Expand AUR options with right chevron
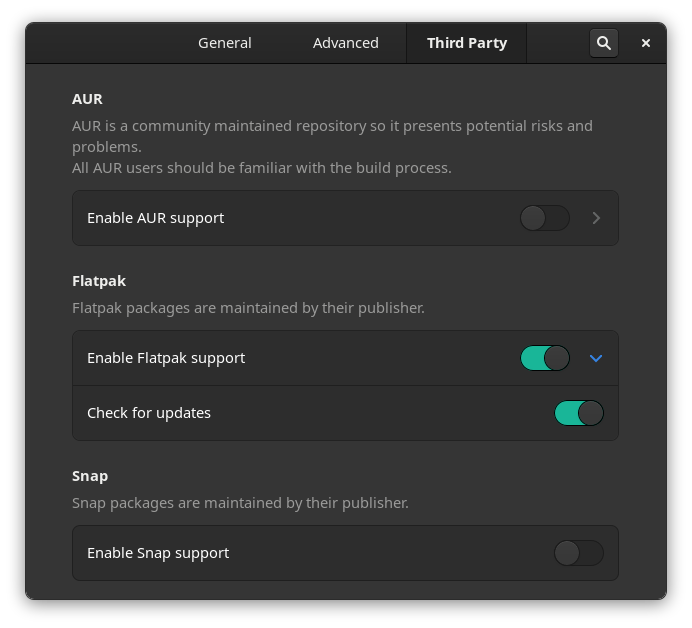 point(596,218)
